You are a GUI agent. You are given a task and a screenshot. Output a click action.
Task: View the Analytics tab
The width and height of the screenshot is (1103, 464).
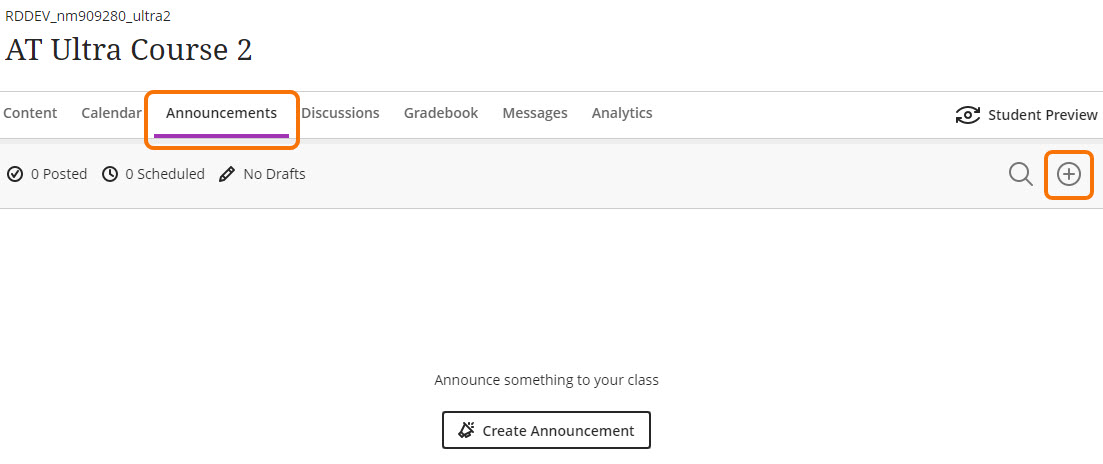pyautogui.click(x=622, y=113)
